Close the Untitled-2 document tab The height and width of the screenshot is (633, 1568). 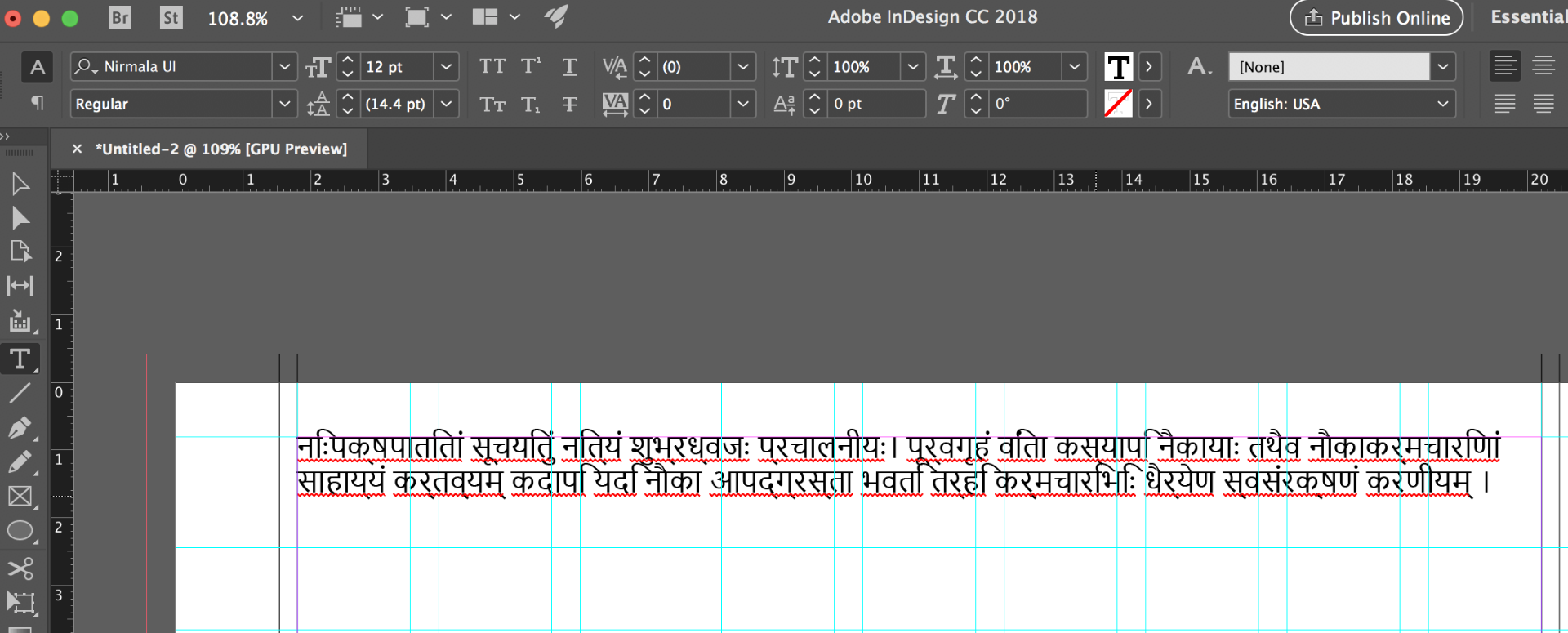click(x=77, y=149)
